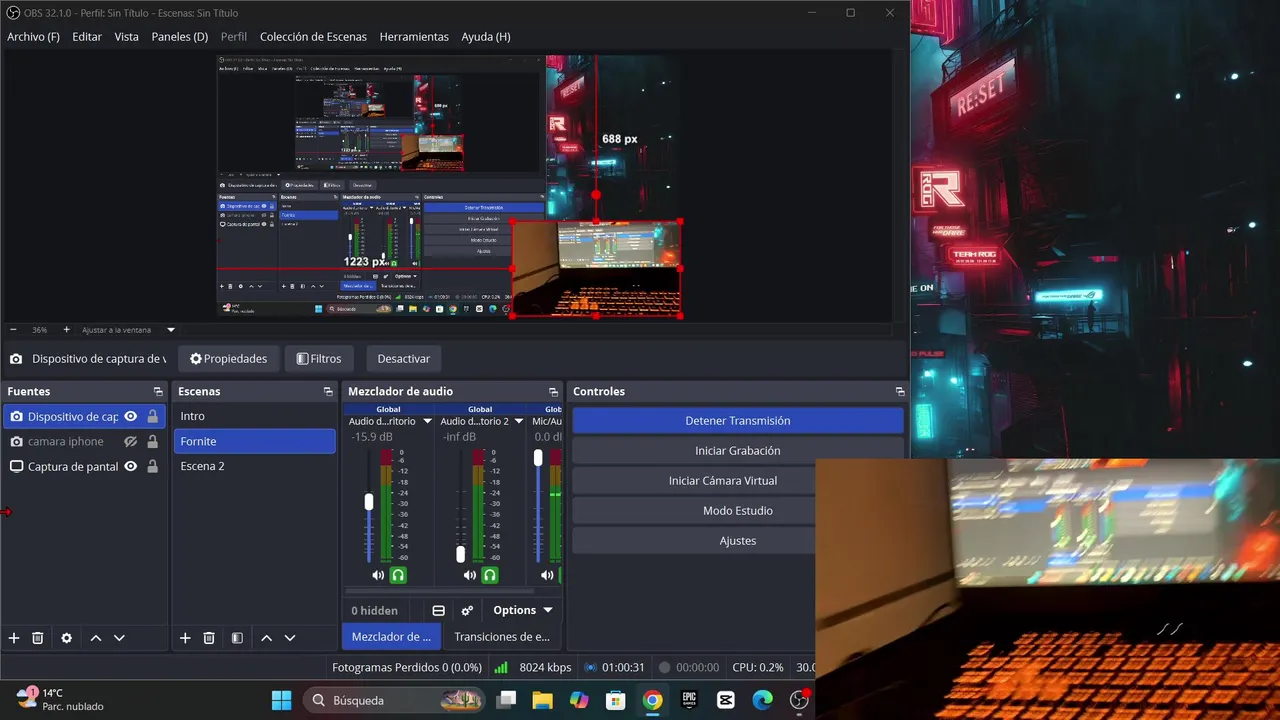Switch audio mixer layout icon

click(x=438, y=611)
